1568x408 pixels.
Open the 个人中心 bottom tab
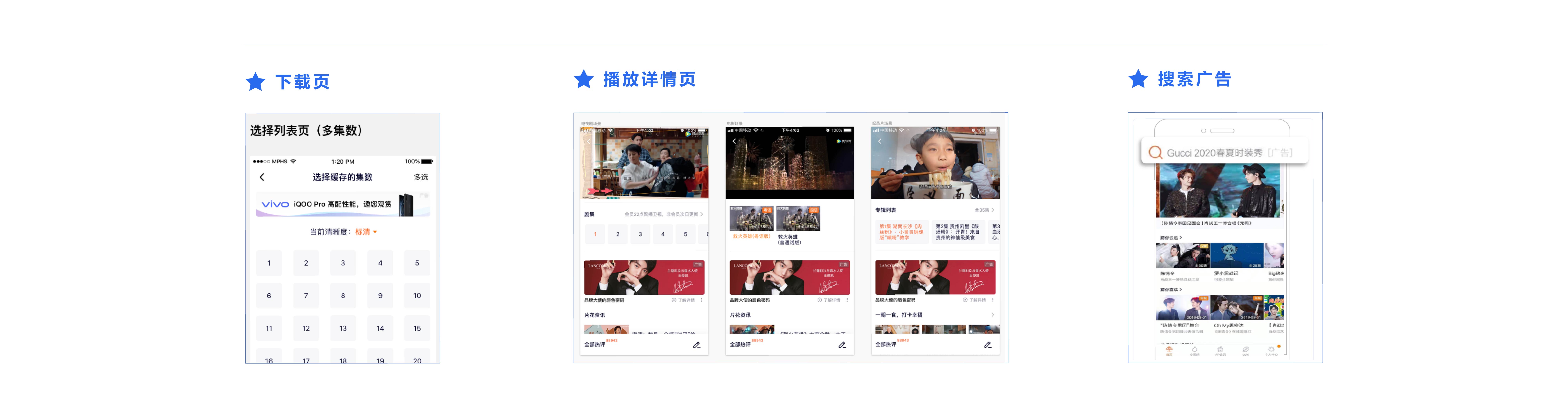[x=1271, y=350]
